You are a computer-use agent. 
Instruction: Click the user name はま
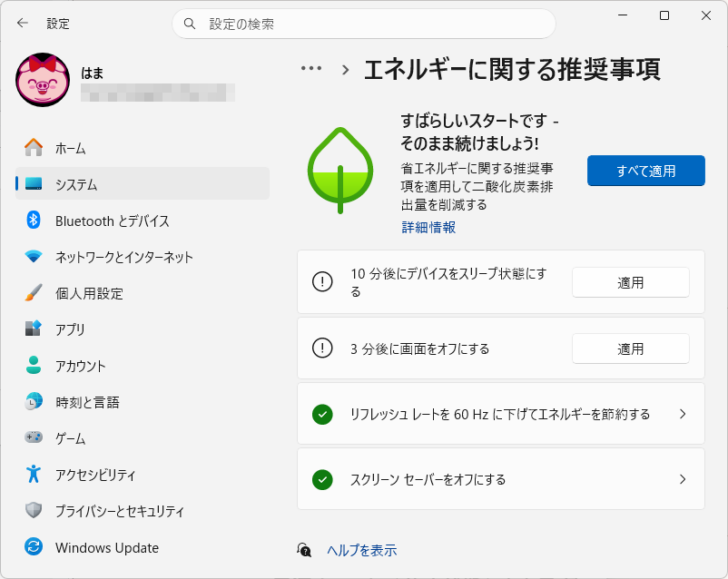pyautogui.click(x=92, y=73)
